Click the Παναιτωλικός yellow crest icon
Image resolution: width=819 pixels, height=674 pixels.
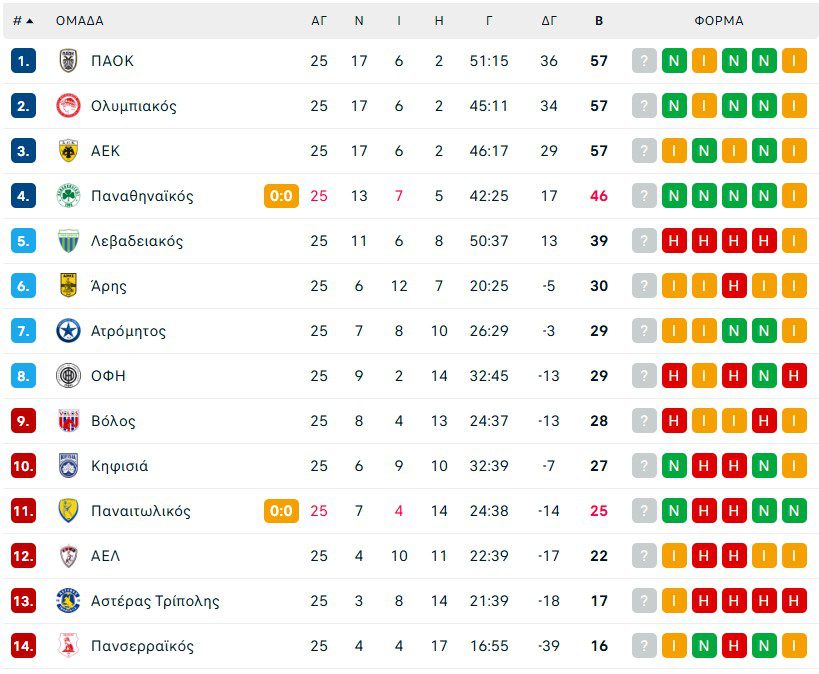click(68, 511)
